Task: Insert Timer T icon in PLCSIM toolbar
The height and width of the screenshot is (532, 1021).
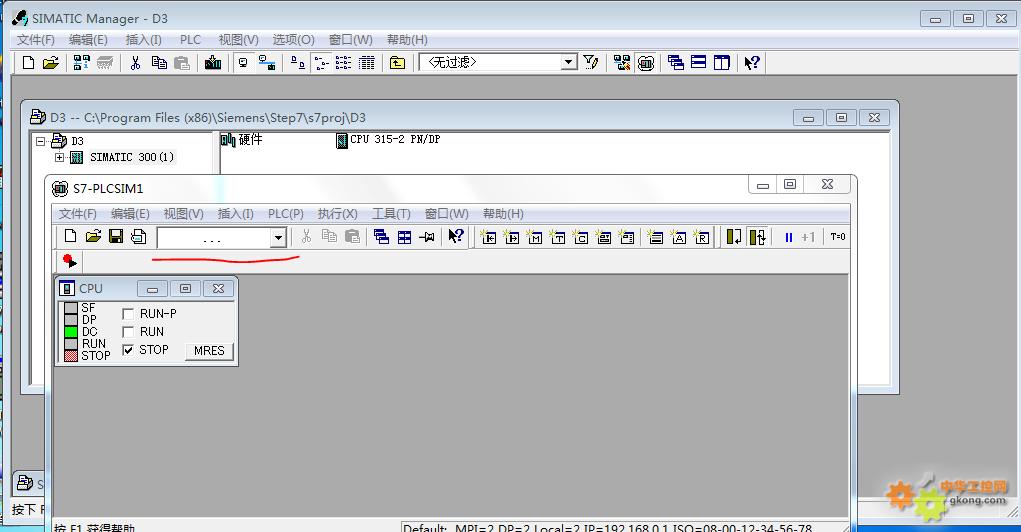Action: (x=557, y=237)
